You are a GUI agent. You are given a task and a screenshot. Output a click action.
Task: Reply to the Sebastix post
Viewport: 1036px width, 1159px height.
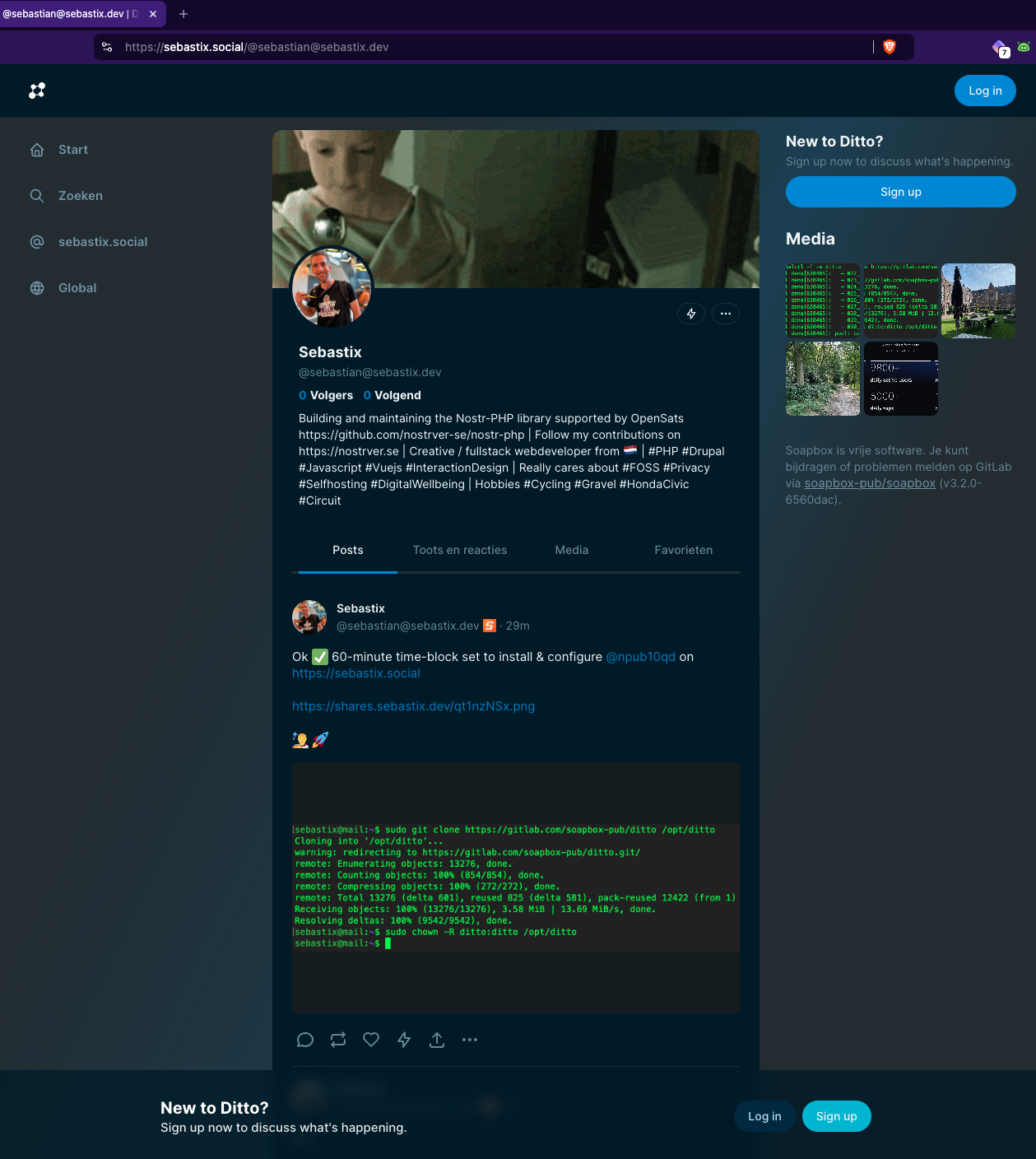(x=305, y=1040)
